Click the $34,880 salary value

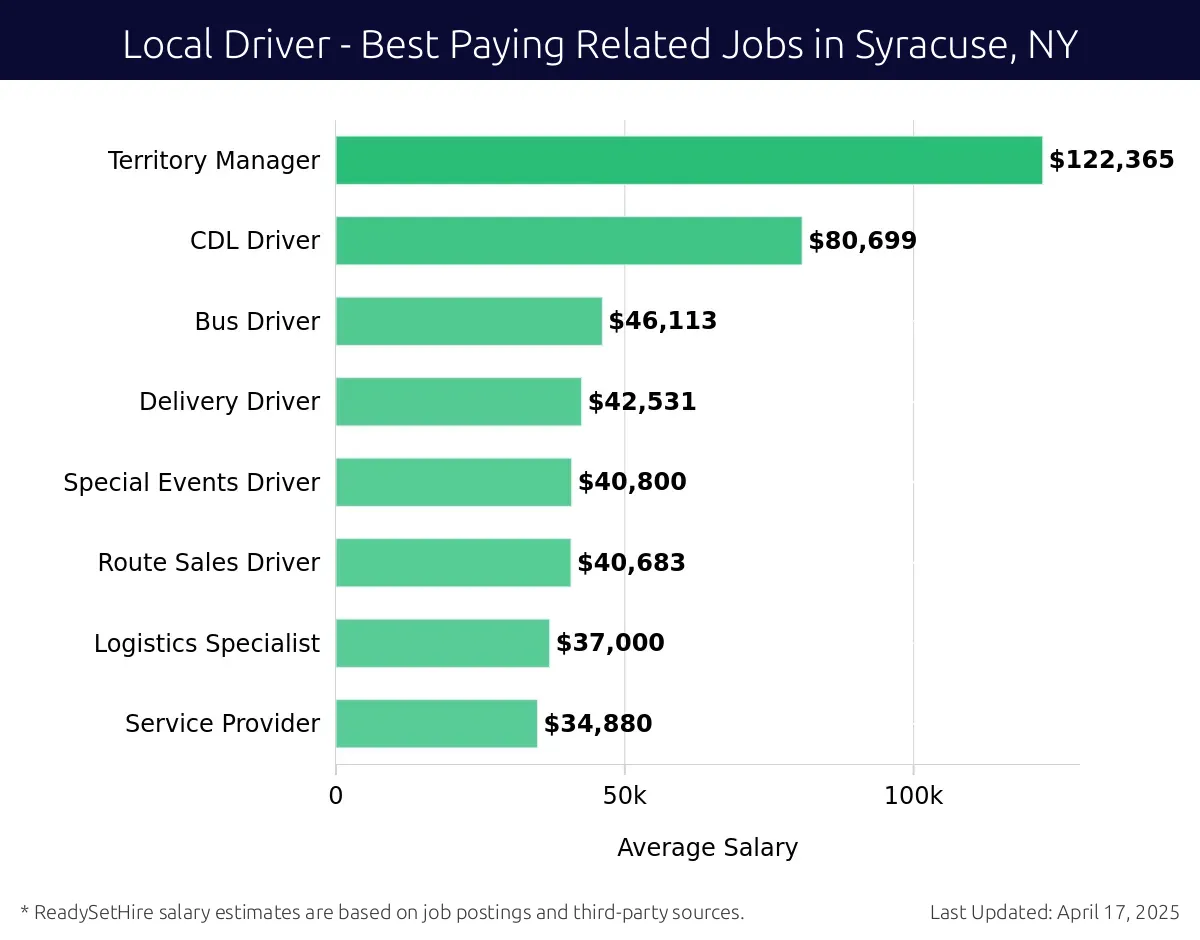click(x=598, y=724)
